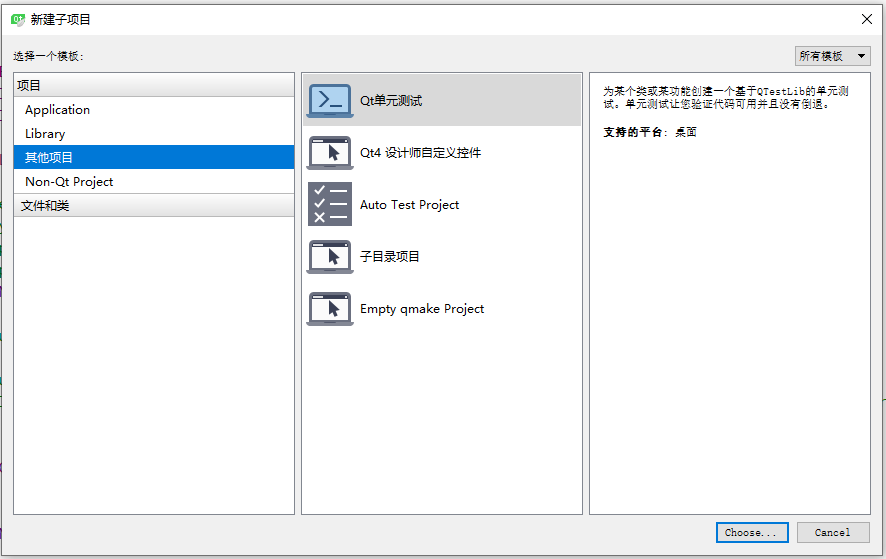Click the 项目 section header
This screenshot has width=886, height=559.
(x=154, y=85)
